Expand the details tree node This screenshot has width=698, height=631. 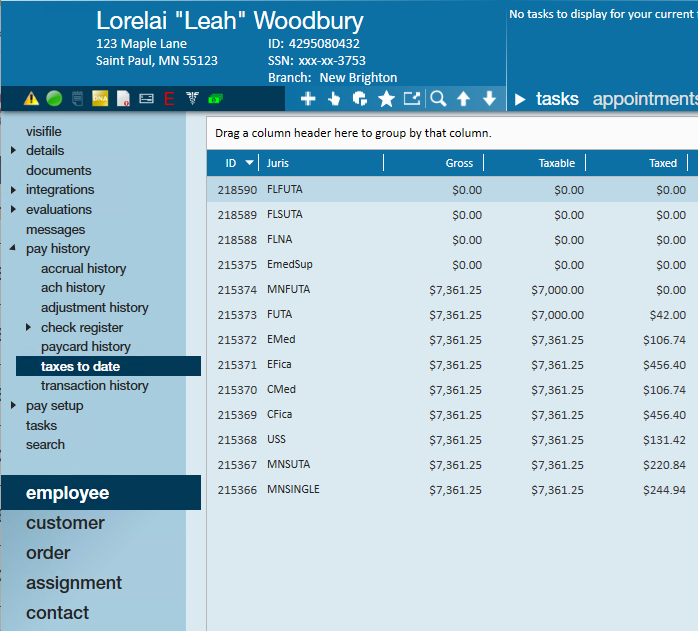coord(13,151)
